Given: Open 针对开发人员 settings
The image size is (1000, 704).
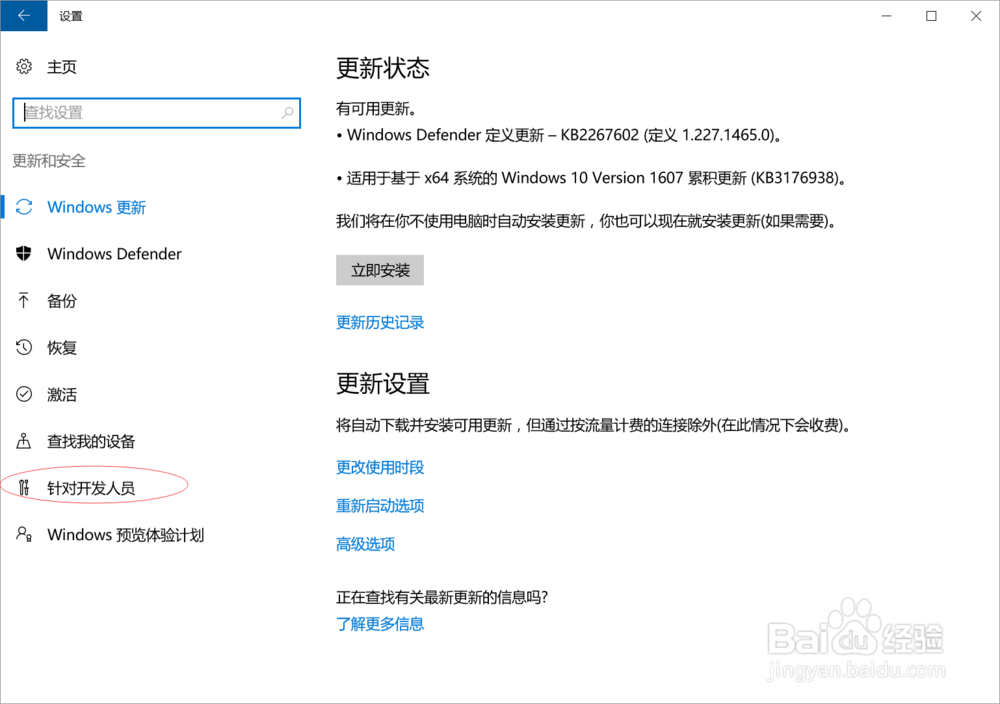Looking at the screenshot, I should 91,488.
